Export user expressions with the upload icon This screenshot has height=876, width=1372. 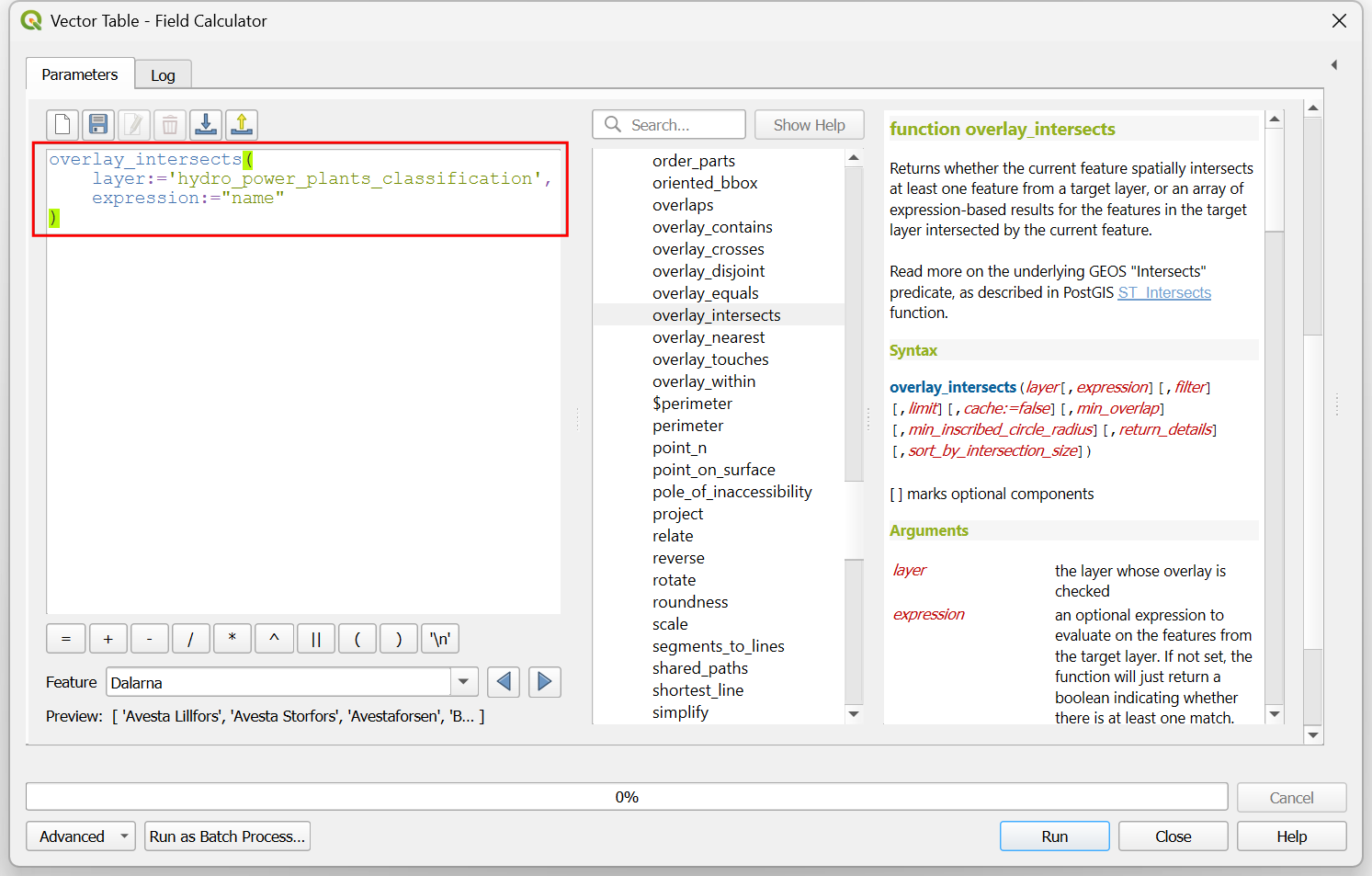242,124
